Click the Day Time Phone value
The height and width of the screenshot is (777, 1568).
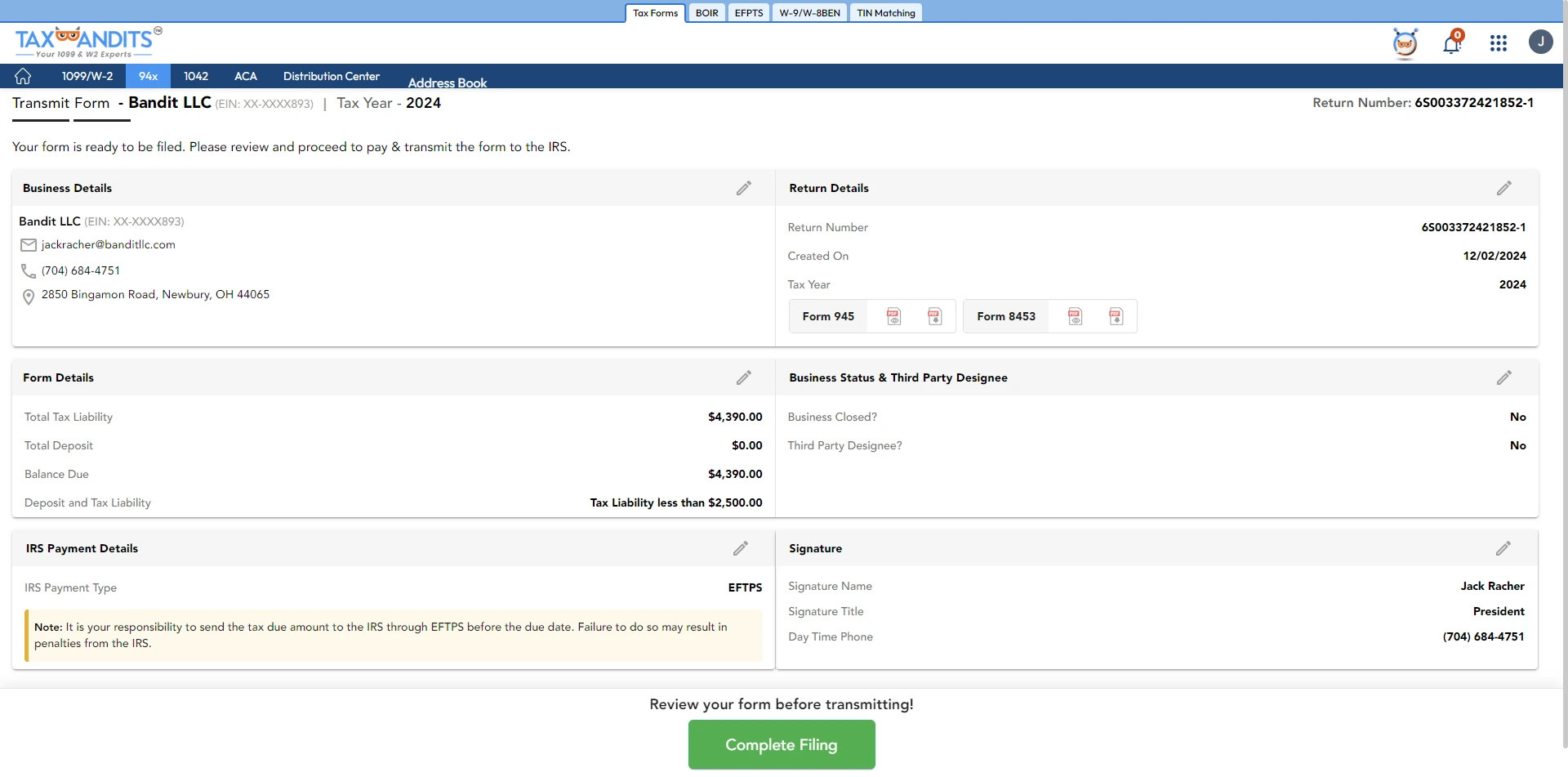coord(1483,636)
